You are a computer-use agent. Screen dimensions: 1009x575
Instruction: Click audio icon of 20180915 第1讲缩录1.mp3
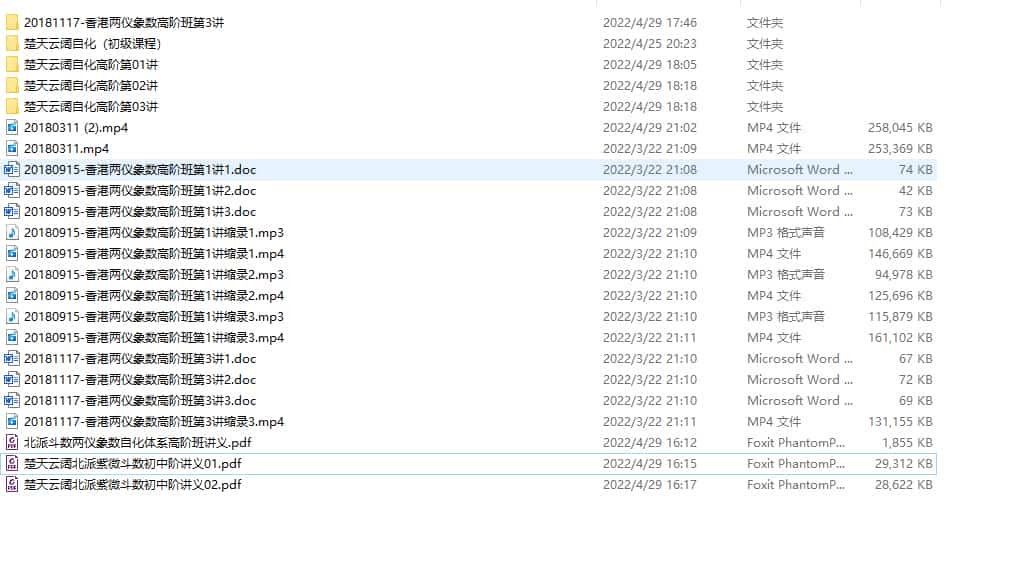point(12,232)
